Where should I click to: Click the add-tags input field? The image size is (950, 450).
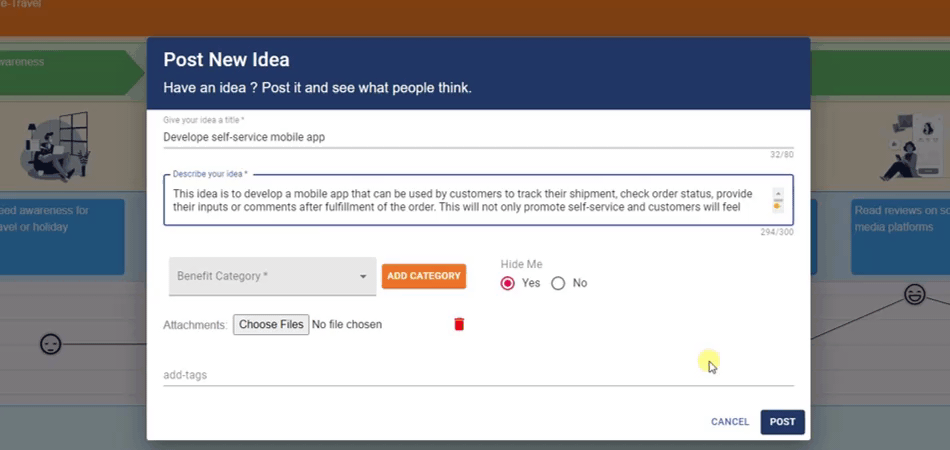(478, 375)
